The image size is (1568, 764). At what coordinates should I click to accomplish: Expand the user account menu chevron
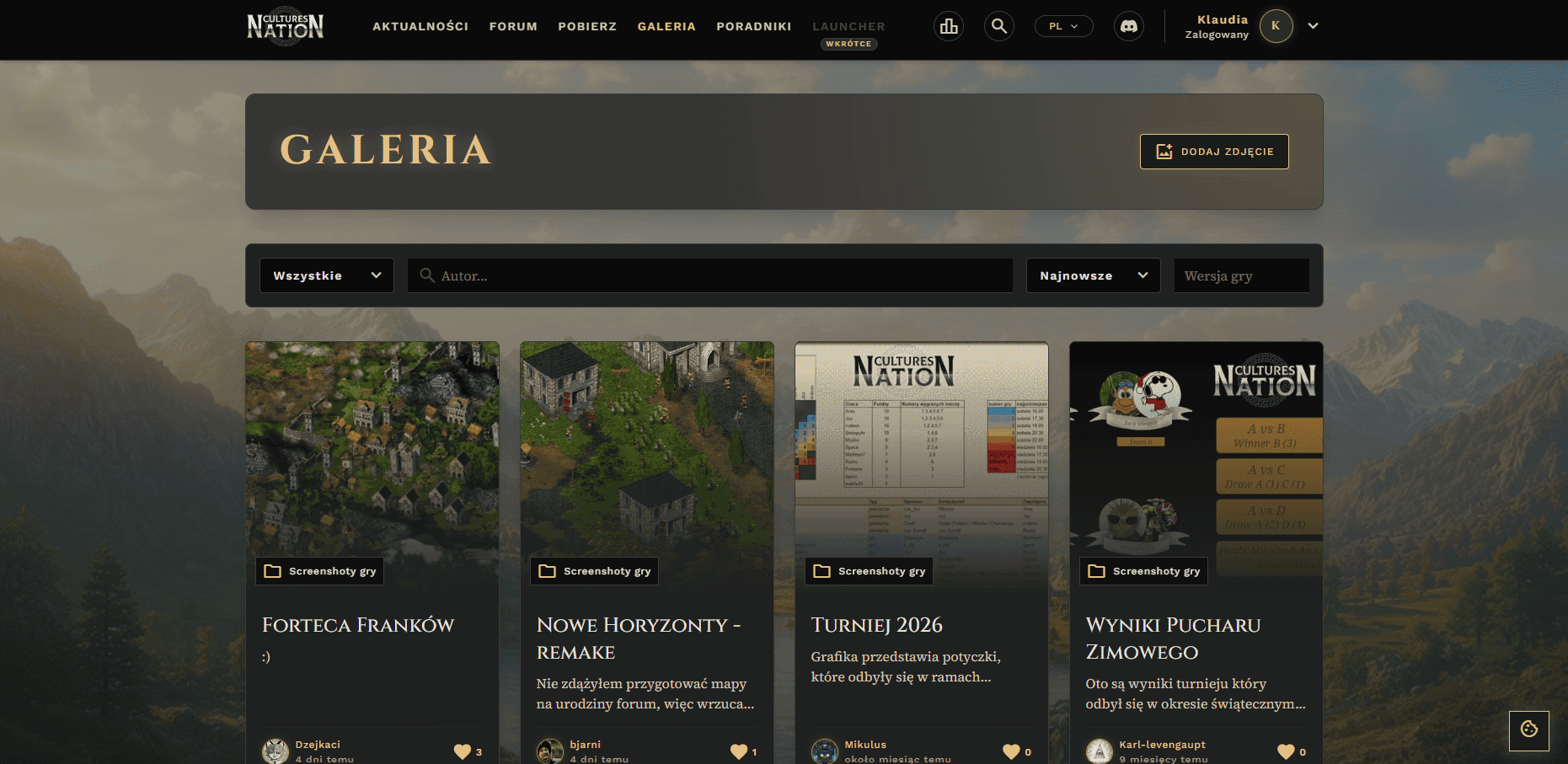1313,26
